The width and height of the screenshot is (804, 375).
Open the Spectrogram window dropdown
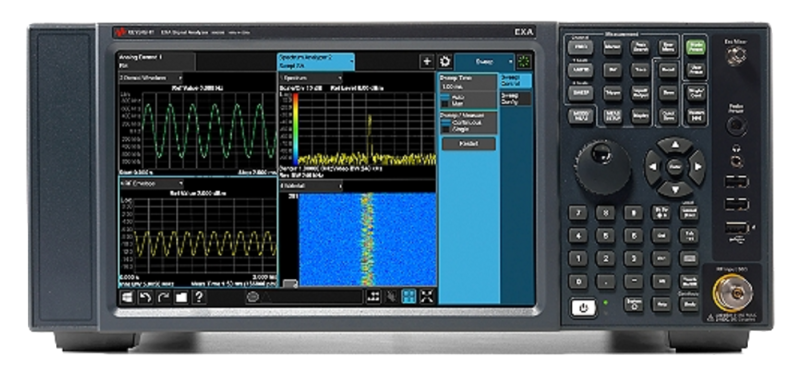point(311,186)
